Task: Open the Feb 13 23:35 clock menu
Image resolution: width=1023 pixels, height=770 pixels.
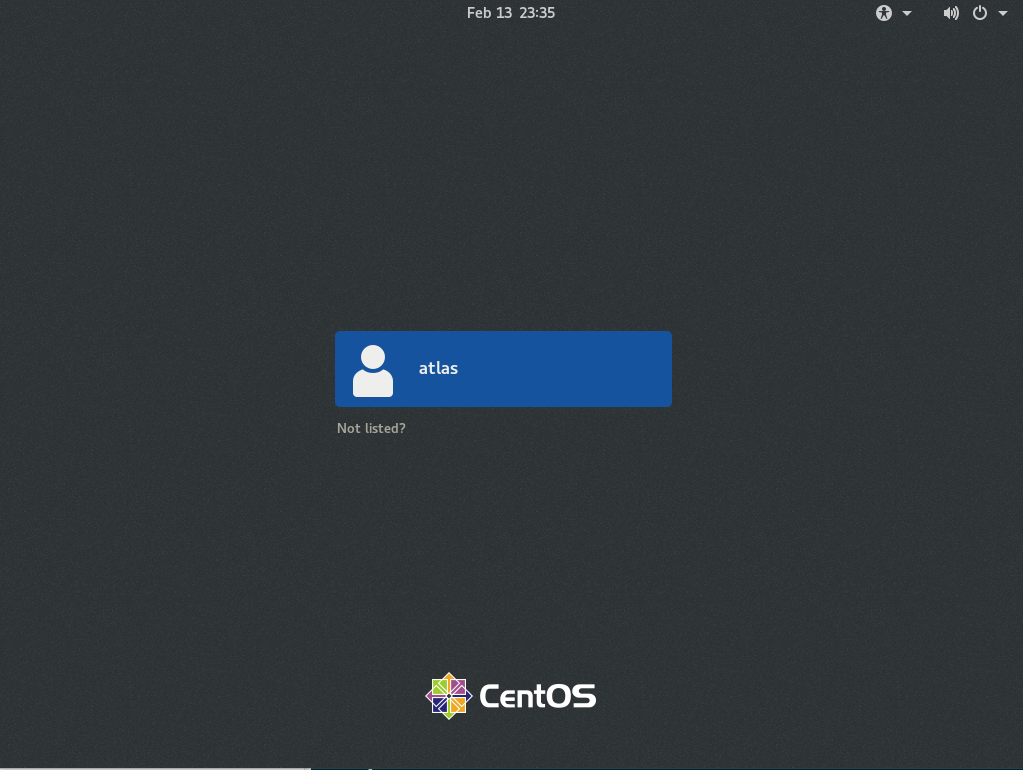Action: point(511,13)
